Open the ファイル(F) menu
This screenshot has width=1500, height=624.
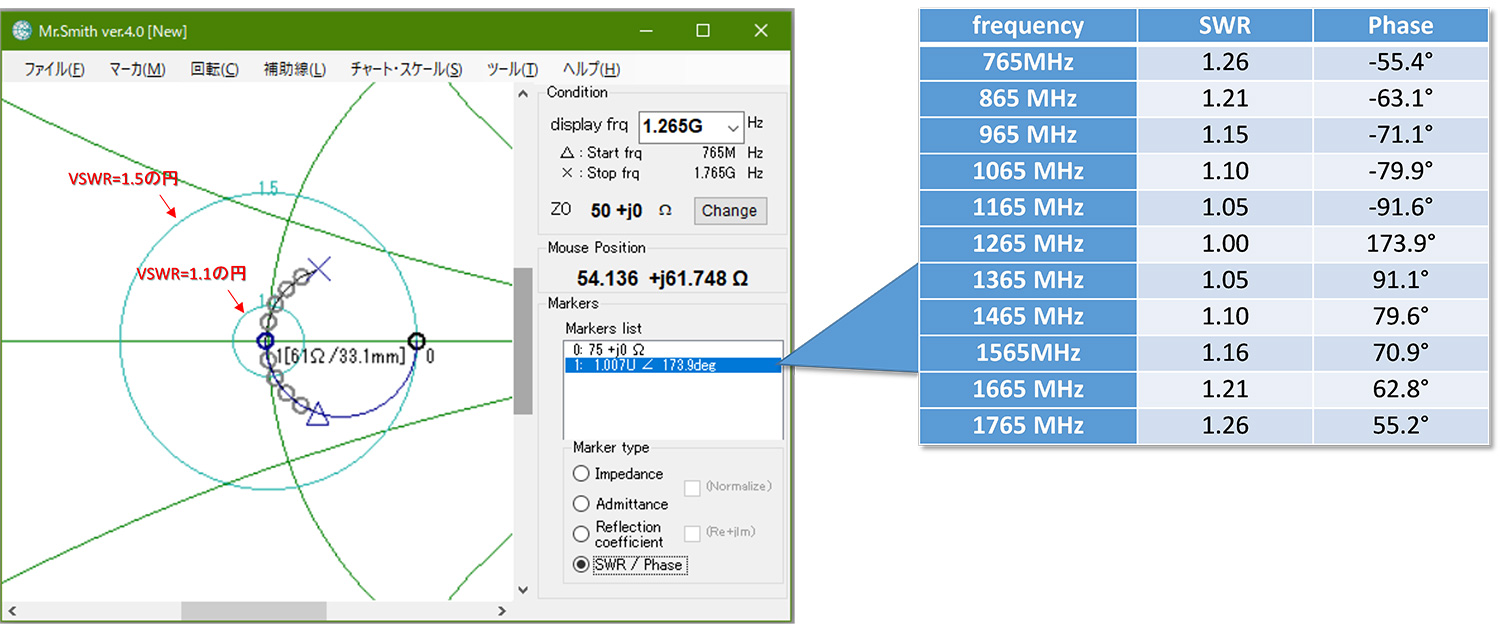pos(54,69)
